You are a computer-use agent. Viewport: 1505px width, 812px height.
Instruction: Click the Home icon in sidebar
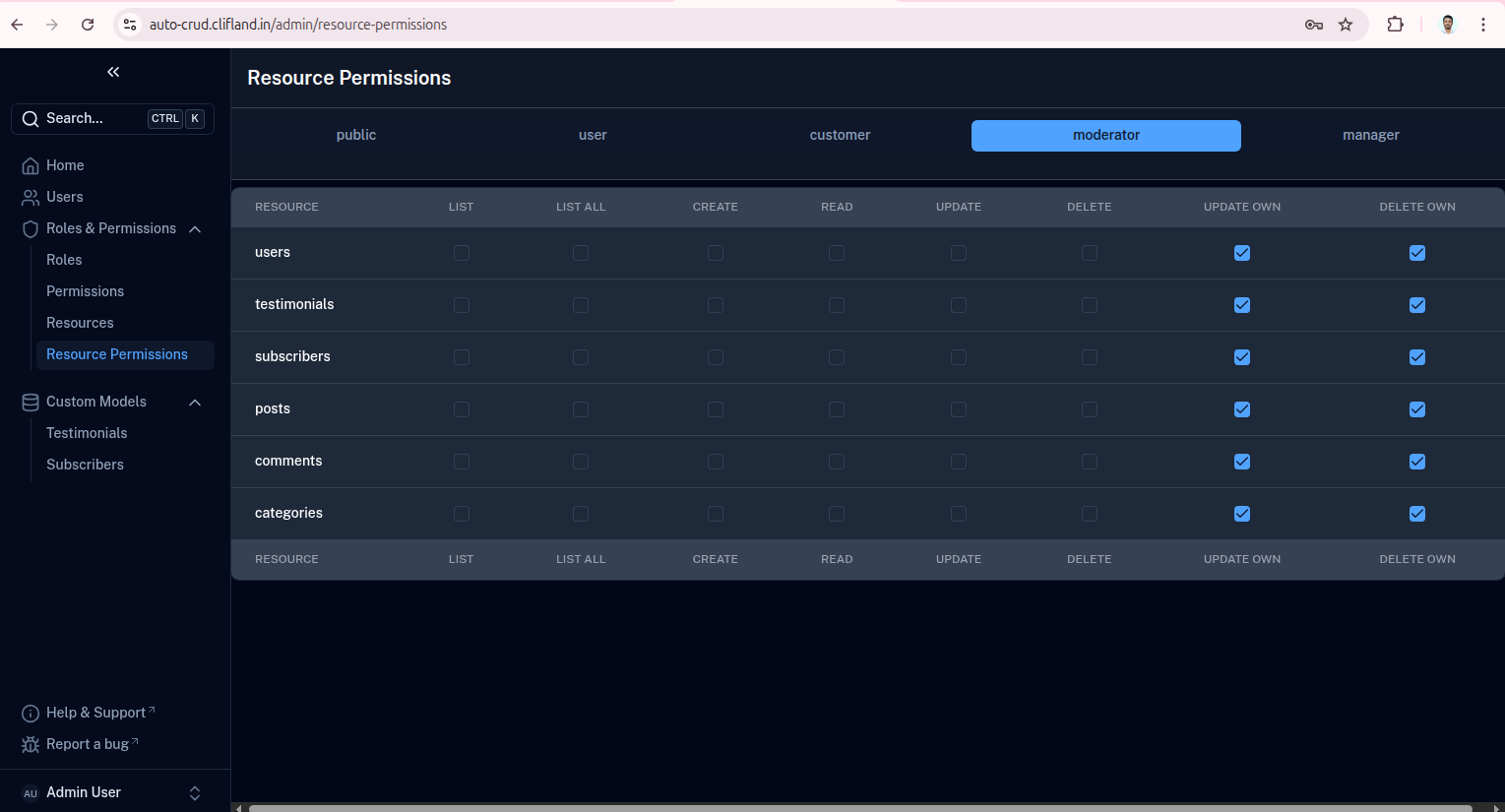tap(31, 166)
